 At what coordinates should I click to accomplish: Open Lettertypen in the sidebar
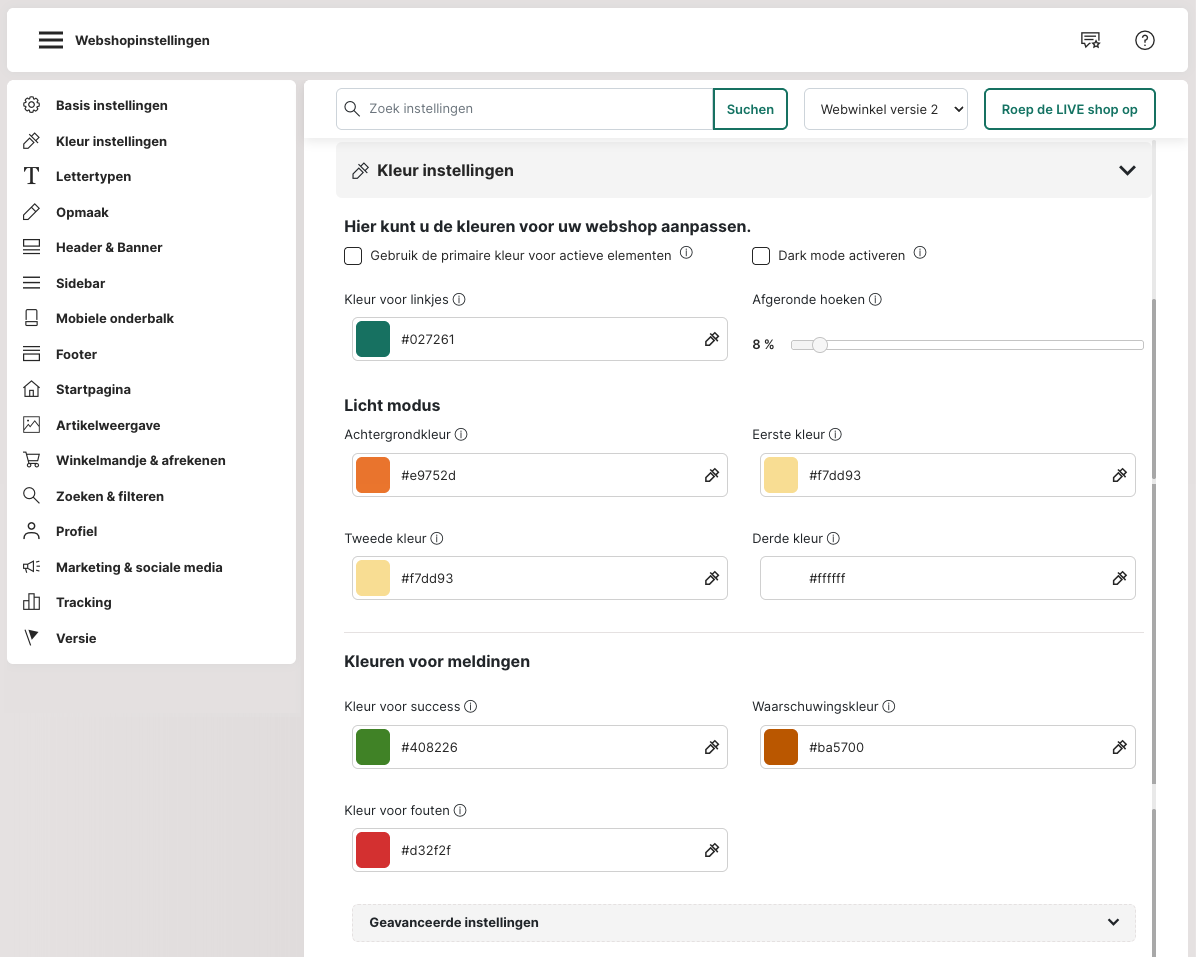[x=93, y=176]
